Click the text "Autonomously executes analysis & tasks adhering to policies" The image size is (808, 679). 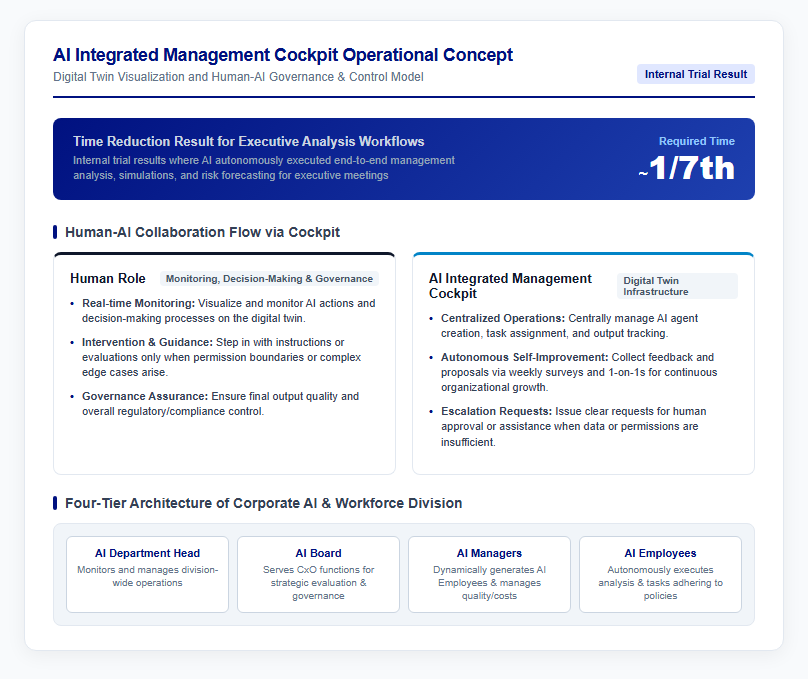[661, 583]
